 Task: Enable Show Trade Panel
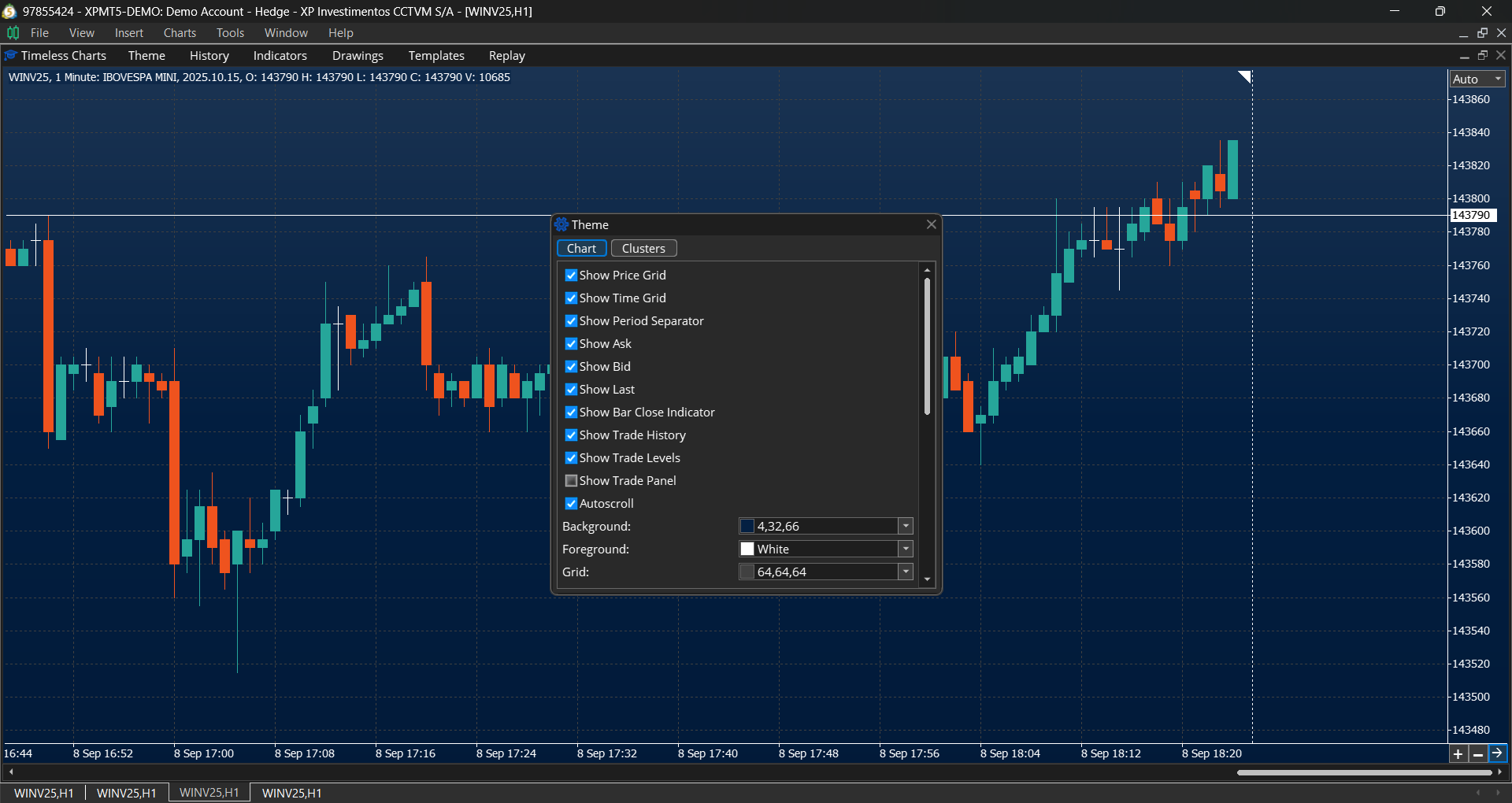[571, 480]
